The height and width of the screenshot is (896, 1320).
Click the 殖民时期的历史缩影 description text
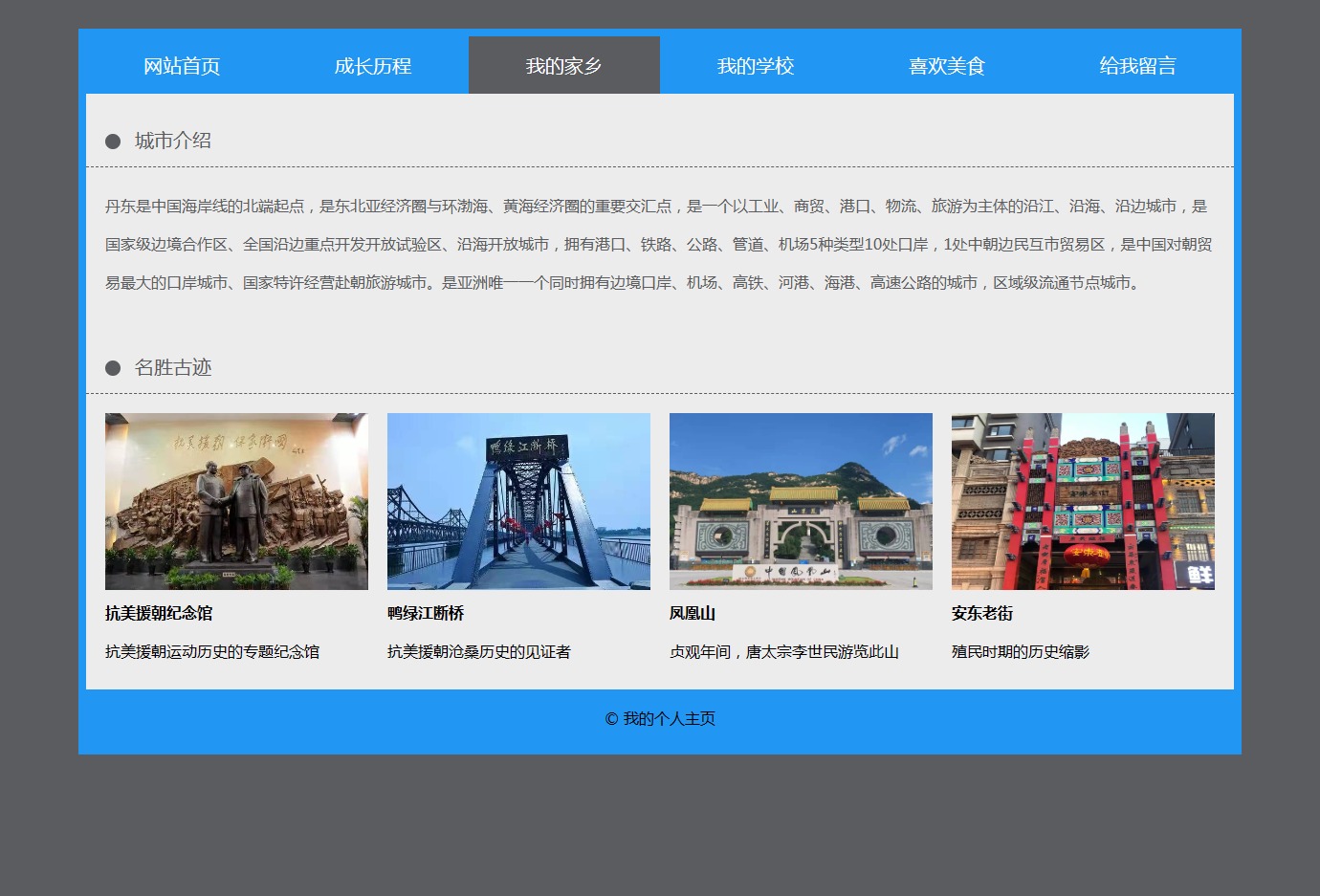tap(1021, 651)
